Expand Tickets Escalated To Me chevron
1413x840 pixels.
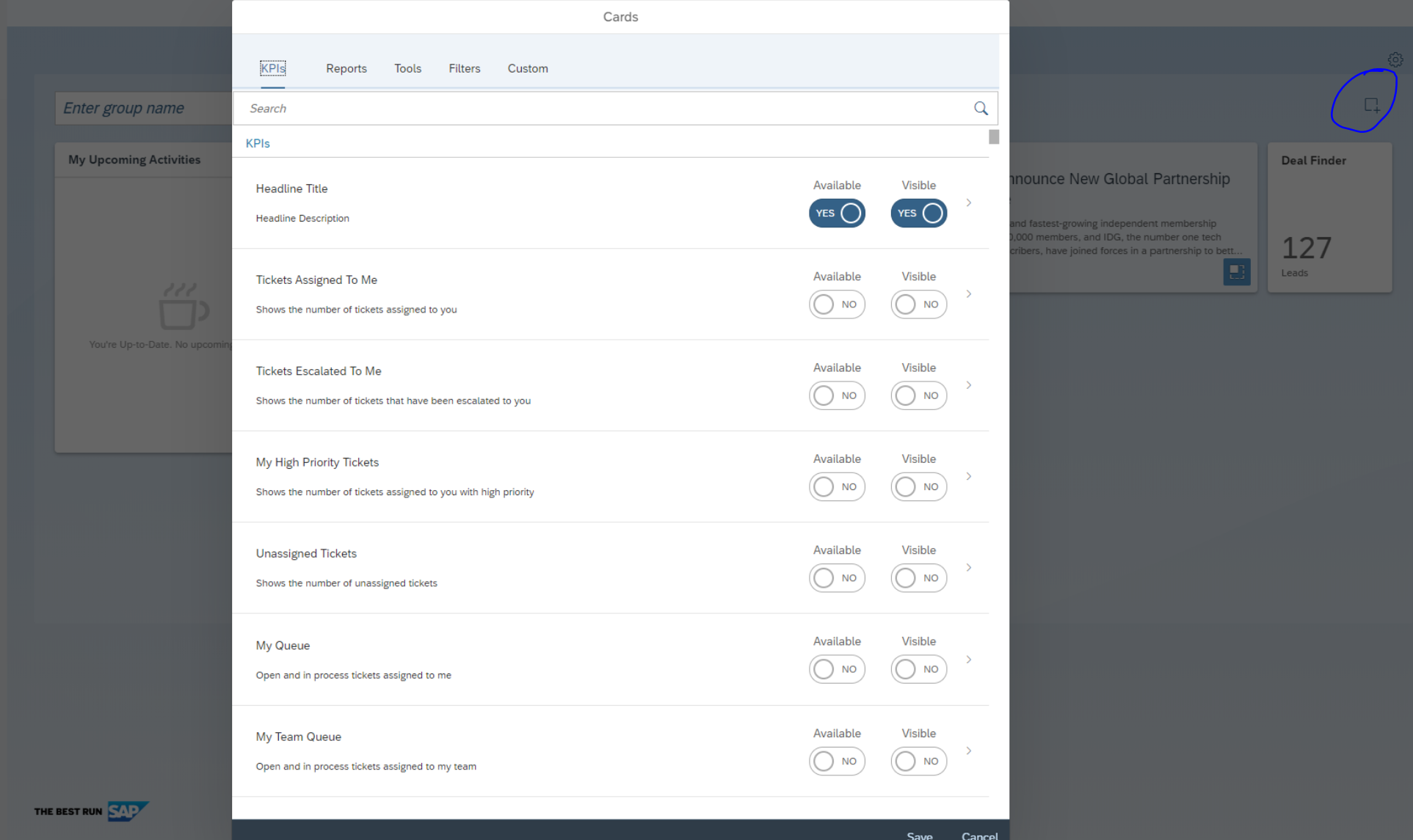coord(969,385)
